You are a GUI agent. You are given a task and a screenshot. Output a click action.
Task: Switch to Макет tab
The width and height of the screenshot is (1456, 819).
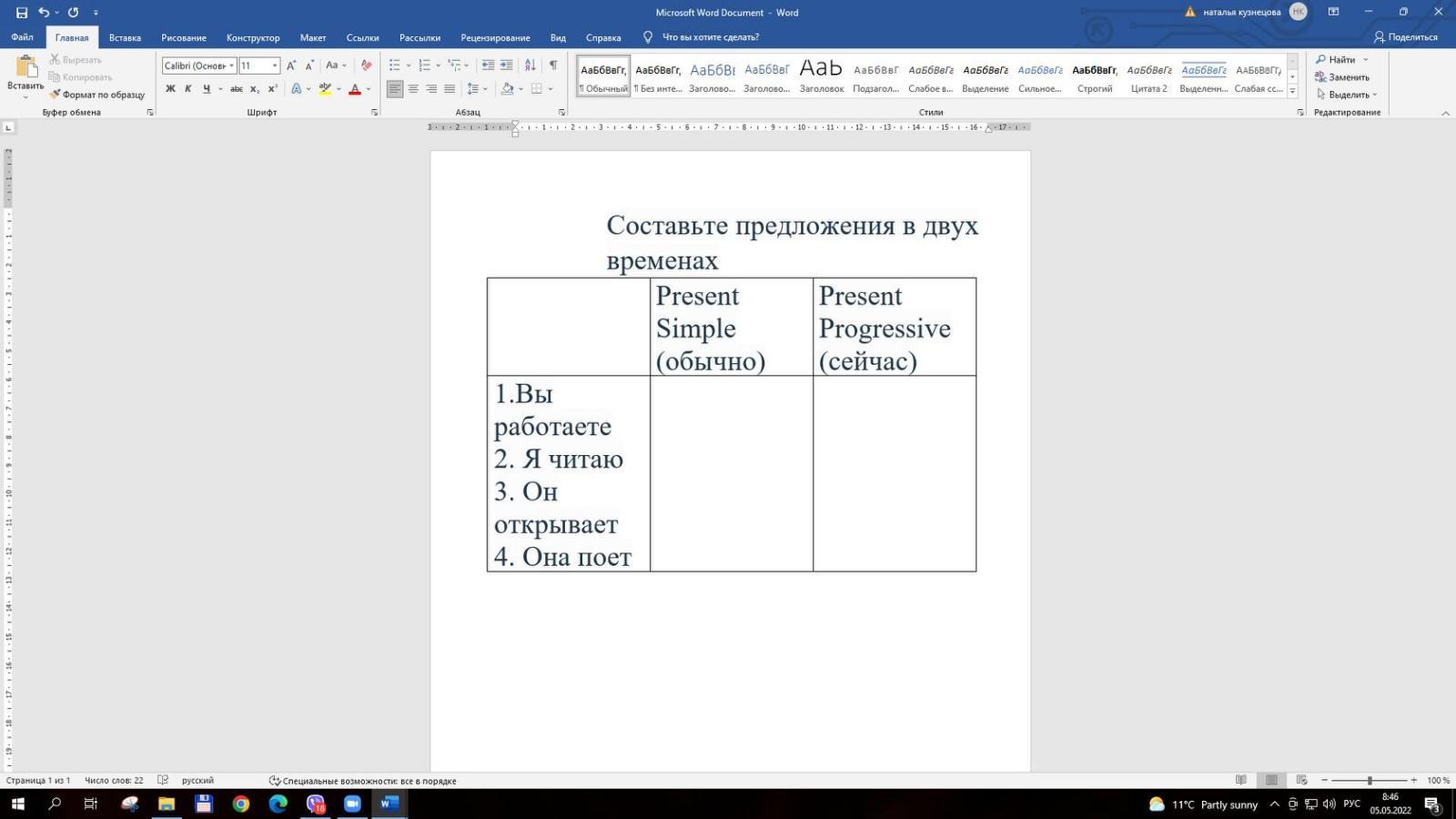tap(313, 37)
